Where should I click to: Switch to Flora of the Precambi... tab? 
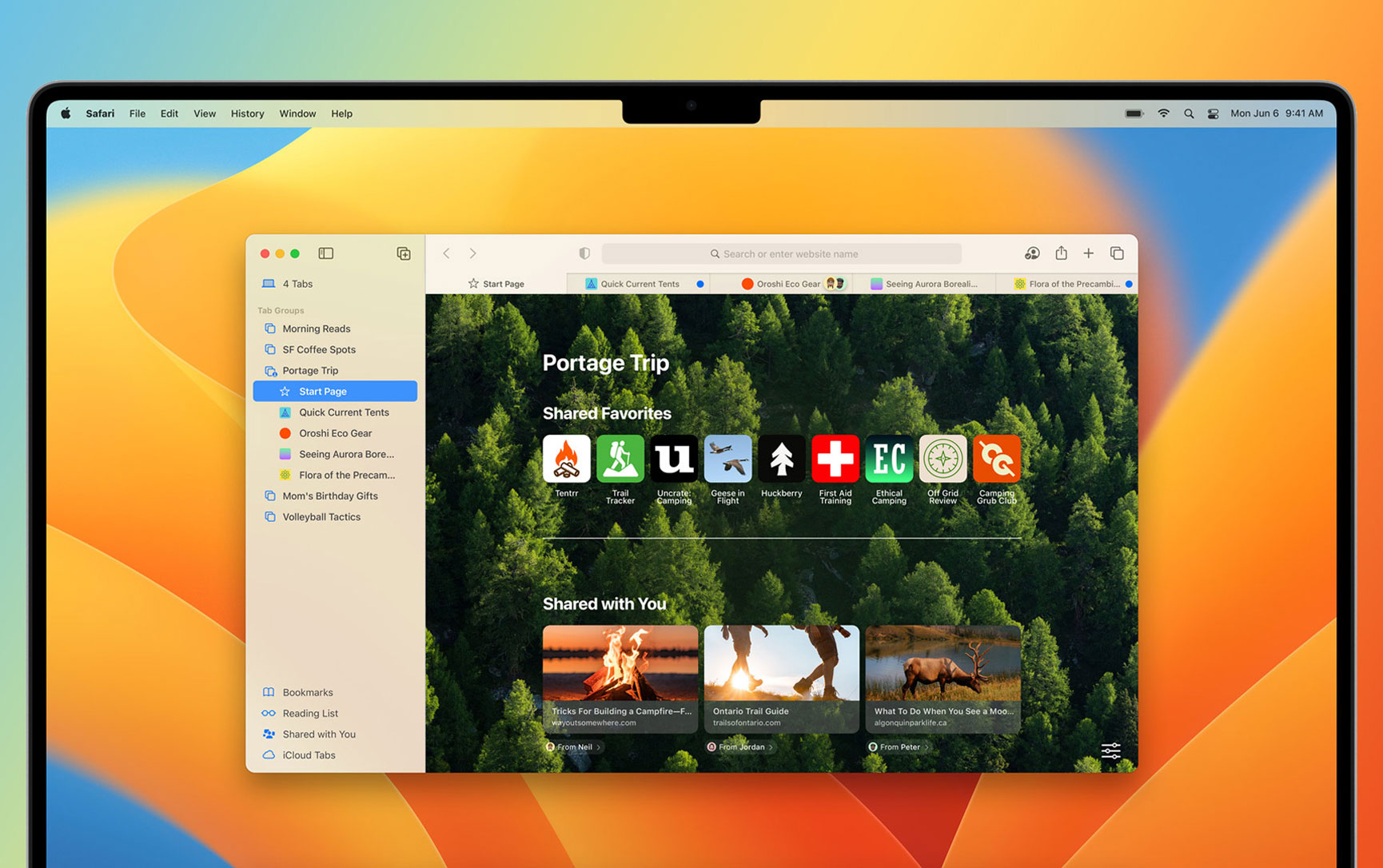[x=1067, y=284]
